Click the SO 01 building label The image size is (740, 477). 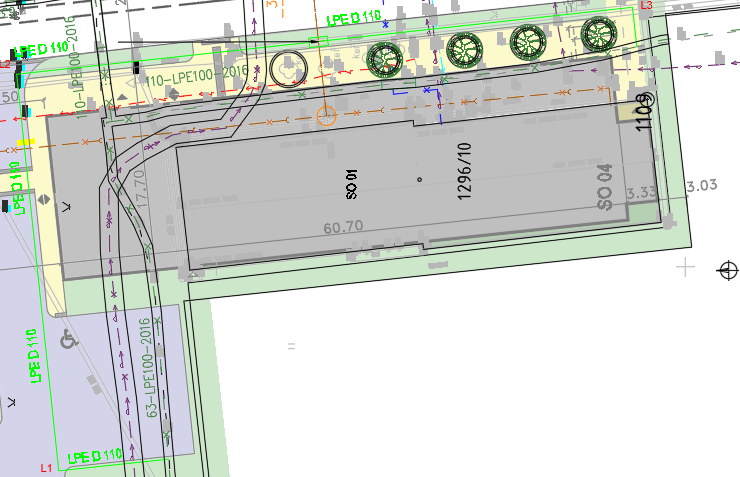tap(352, 181)
